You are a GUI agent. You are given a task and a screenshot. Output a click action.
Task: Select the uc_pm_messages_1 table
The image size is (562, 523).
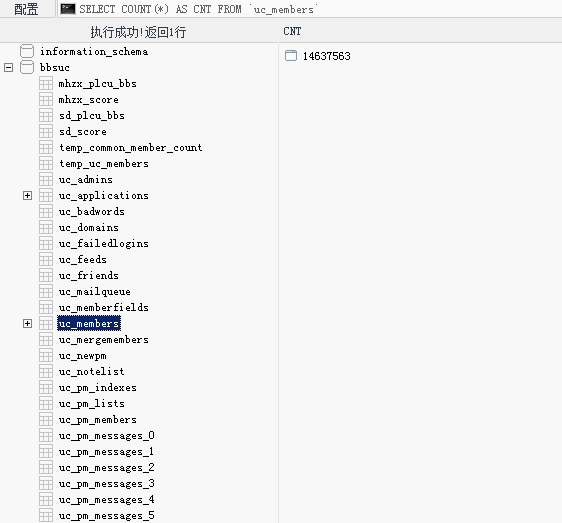[106, 452]
